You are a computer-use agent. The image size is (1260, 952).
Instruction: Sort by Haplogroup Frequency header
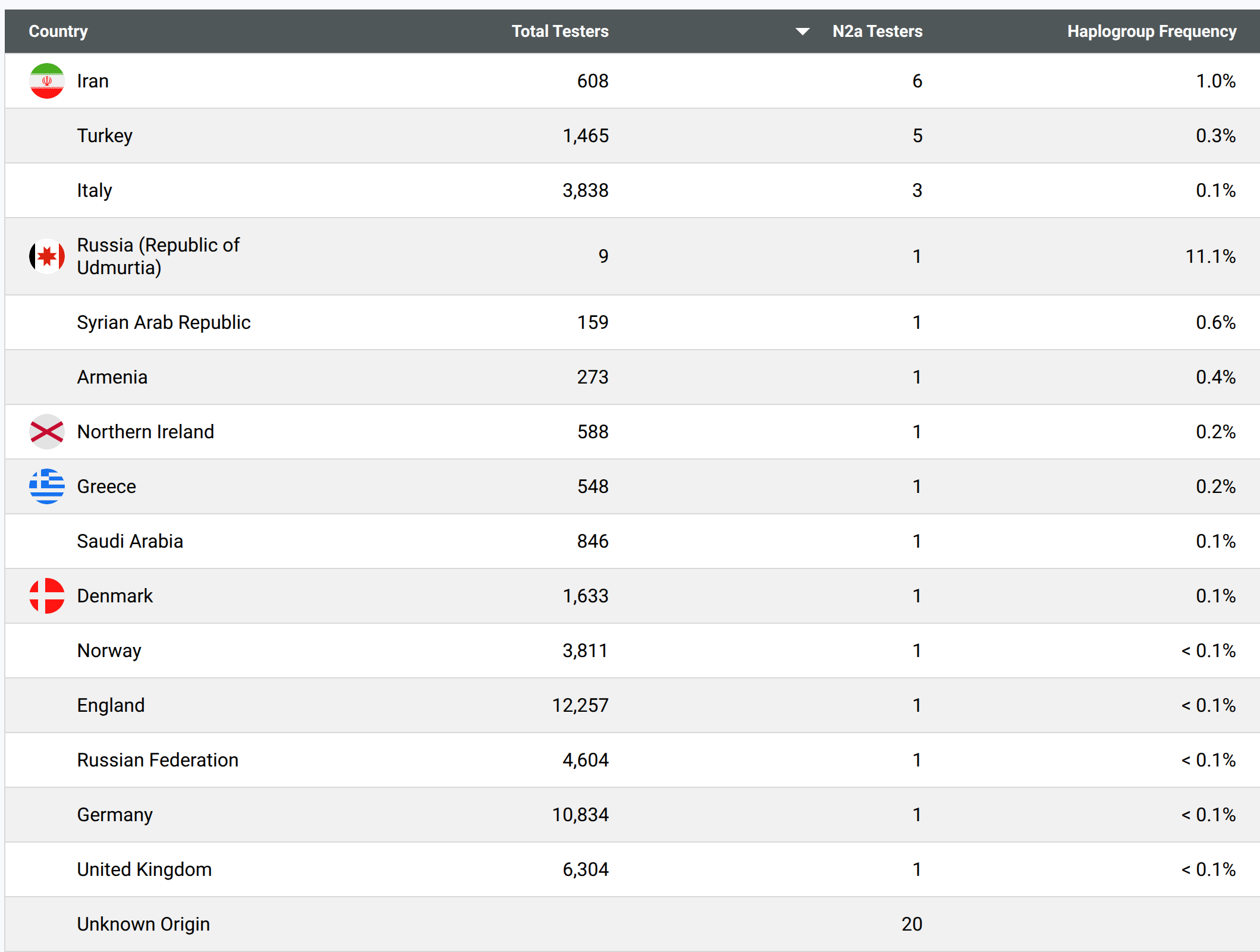1152,32
